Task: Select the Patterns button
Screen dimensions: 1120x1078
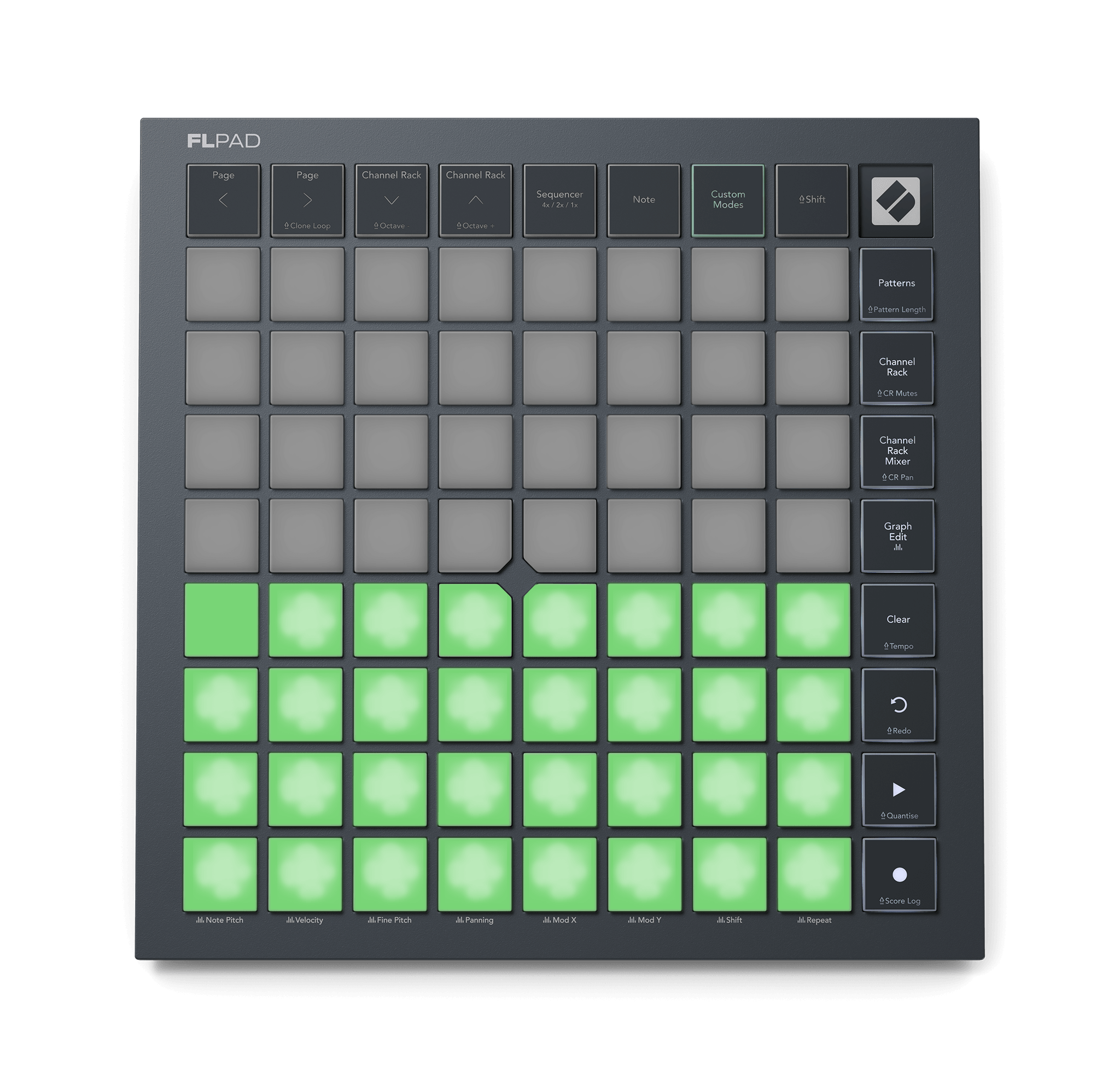Action: (896, 284)
